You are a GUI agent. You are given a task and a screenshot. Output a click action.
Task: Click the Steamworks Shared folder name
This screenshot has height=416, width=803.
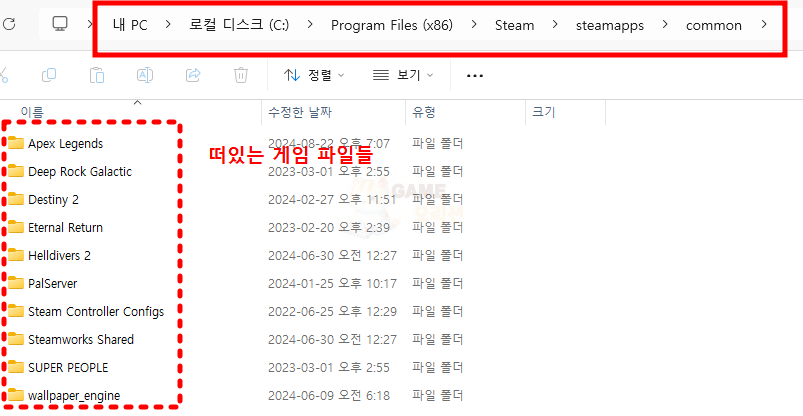[x=81, y=340]
